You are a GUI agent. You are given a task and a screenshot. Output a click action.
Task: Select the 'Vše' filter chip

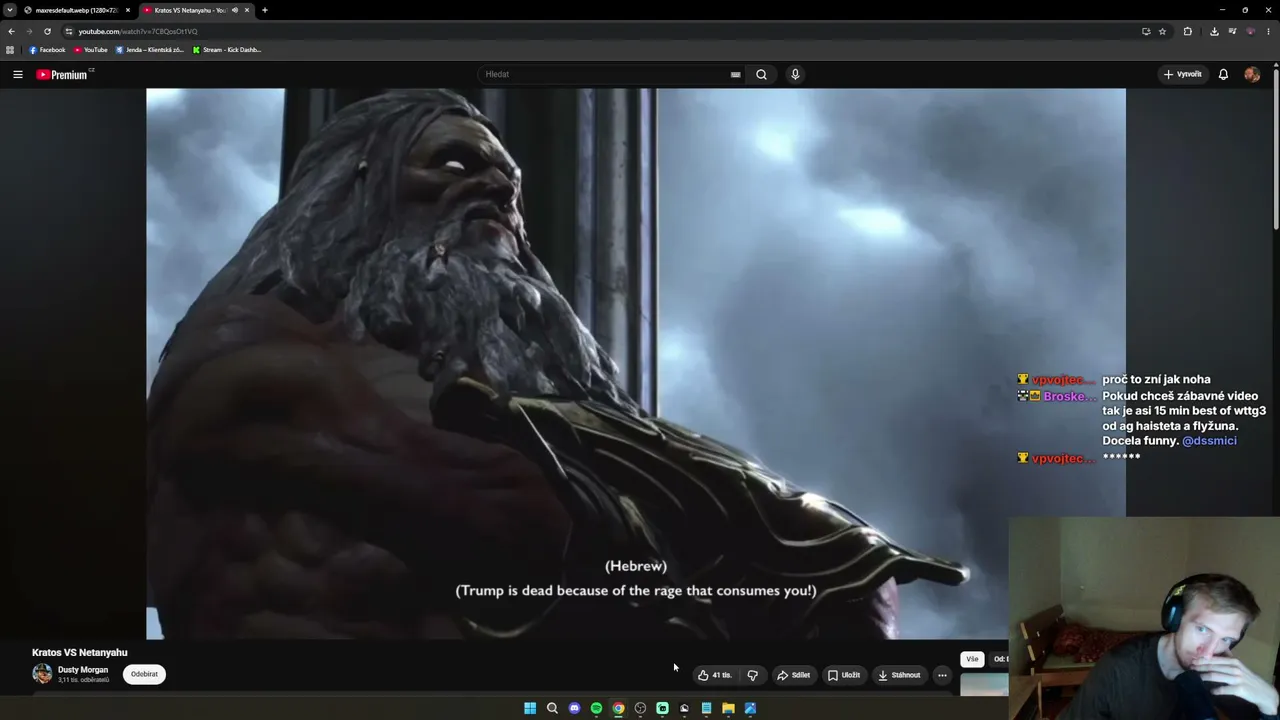(x=972, y=659)
